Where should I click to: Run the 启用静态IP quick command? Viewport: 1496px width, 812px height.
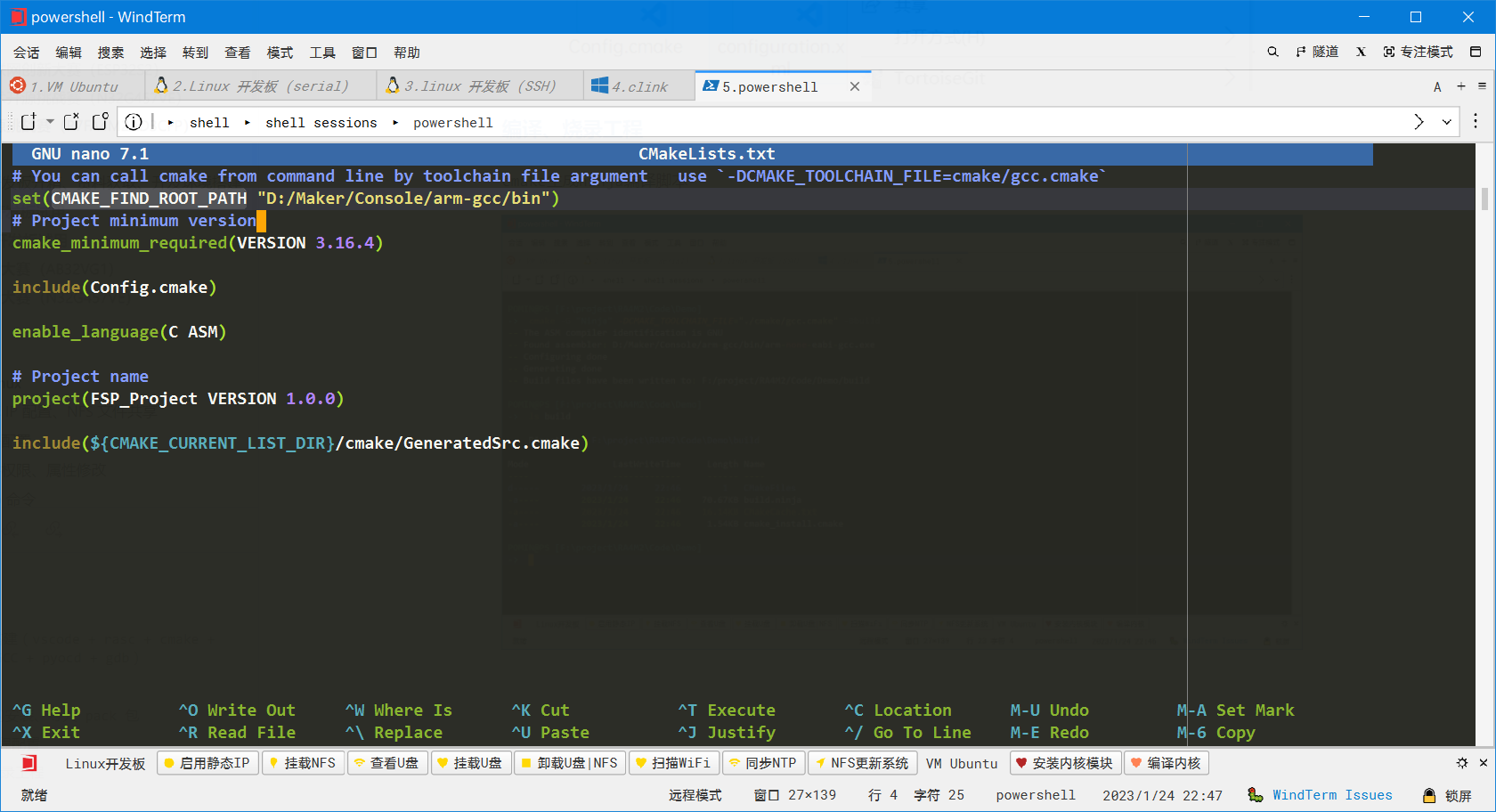pos(207,763)
